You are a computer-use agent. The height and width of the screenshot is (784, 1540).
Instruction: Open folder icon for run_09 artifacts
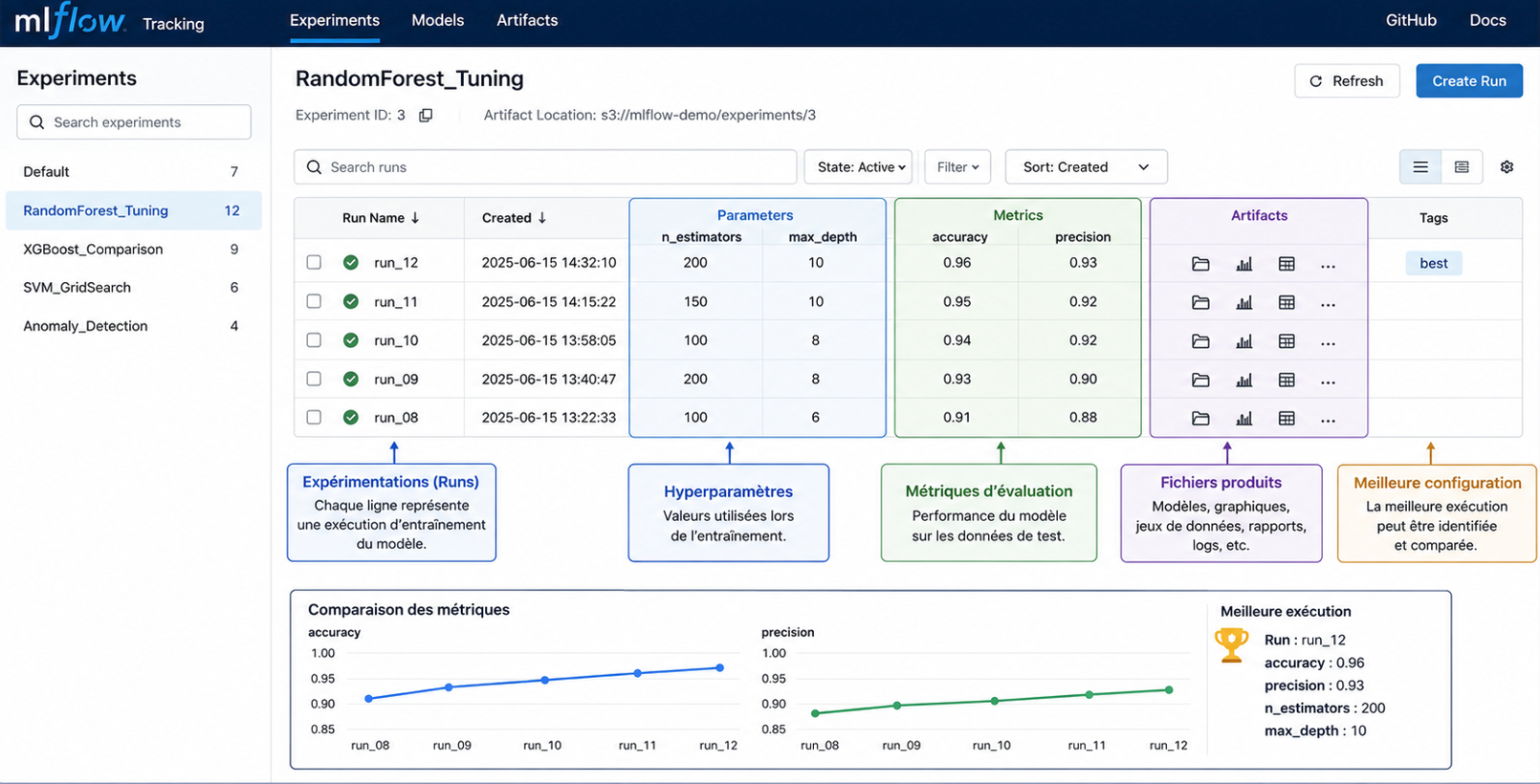pos(1200,380)
